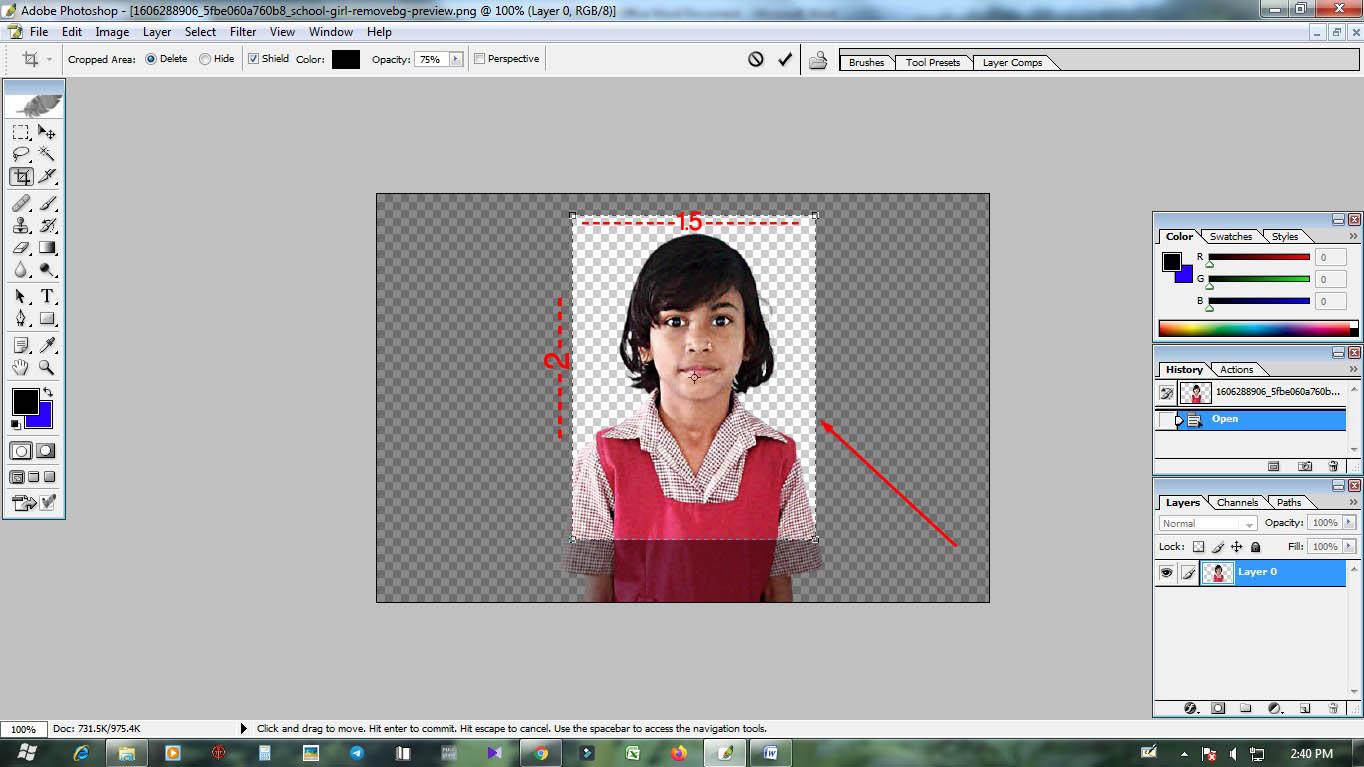Image resolution: width=1364 pixels, height=767 pixels.
Task: Reset to default foreground and background colors
Action: pos(15,424)
